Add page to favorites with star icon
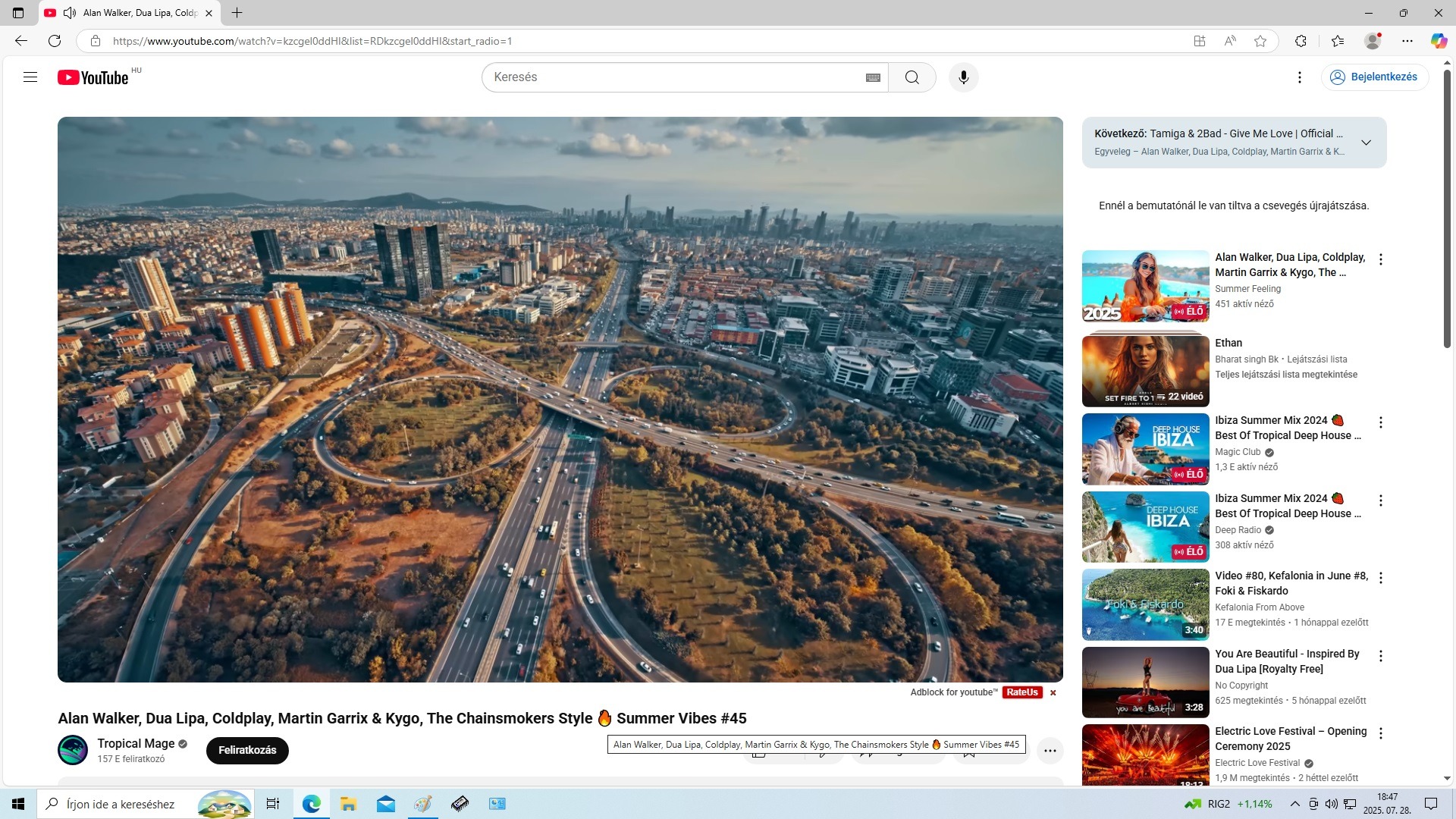Image resolution: width=1456 pixels, height=819 pixels. tap(1260, 41)
